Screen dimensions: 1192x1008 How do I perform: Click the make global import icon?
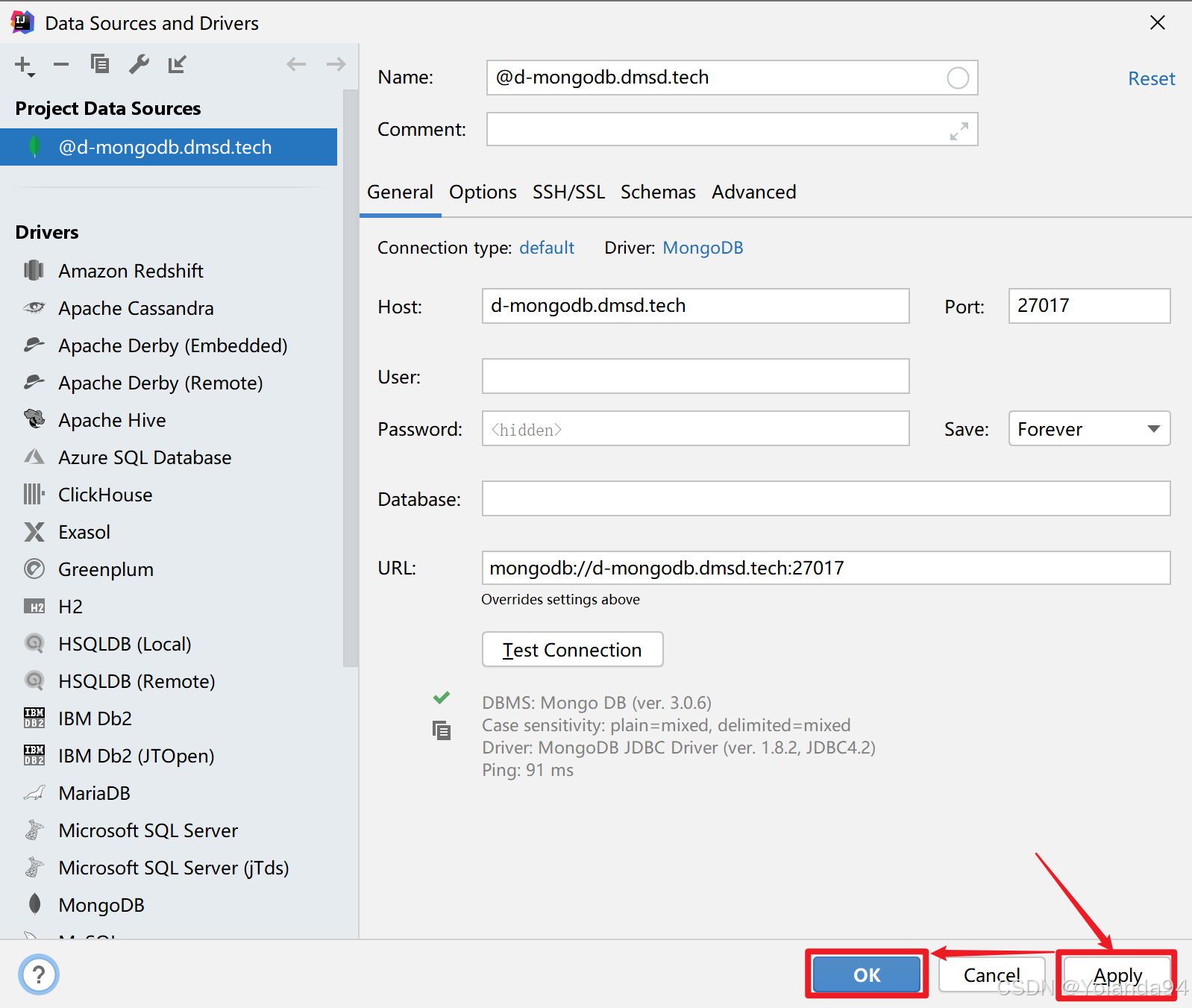coord(177,65)
